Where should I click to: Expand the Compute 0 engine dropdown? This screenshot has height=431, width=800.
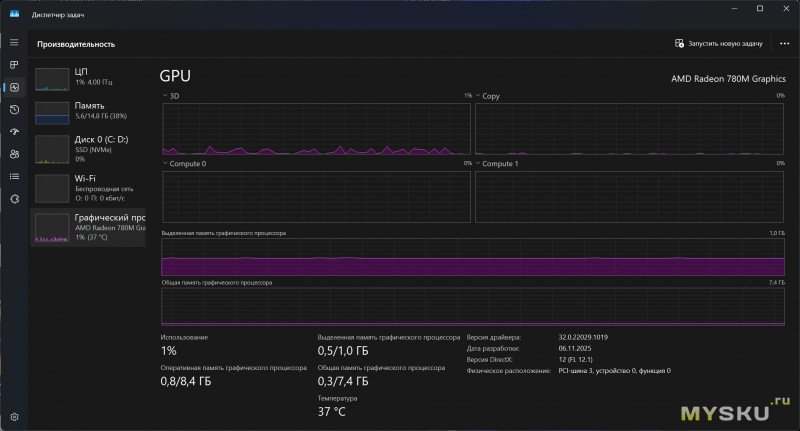point(166,163)
